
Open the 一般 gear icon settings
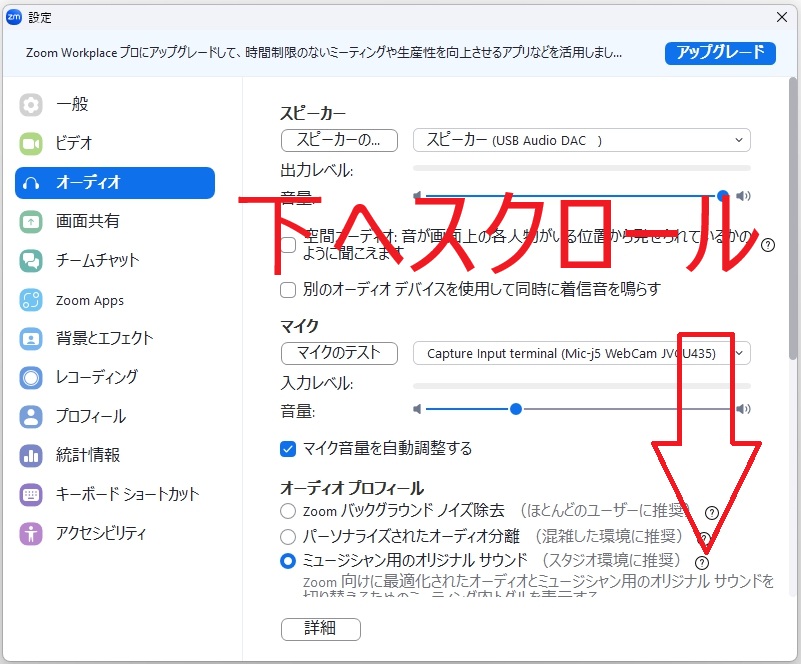(x=31, y=105)
